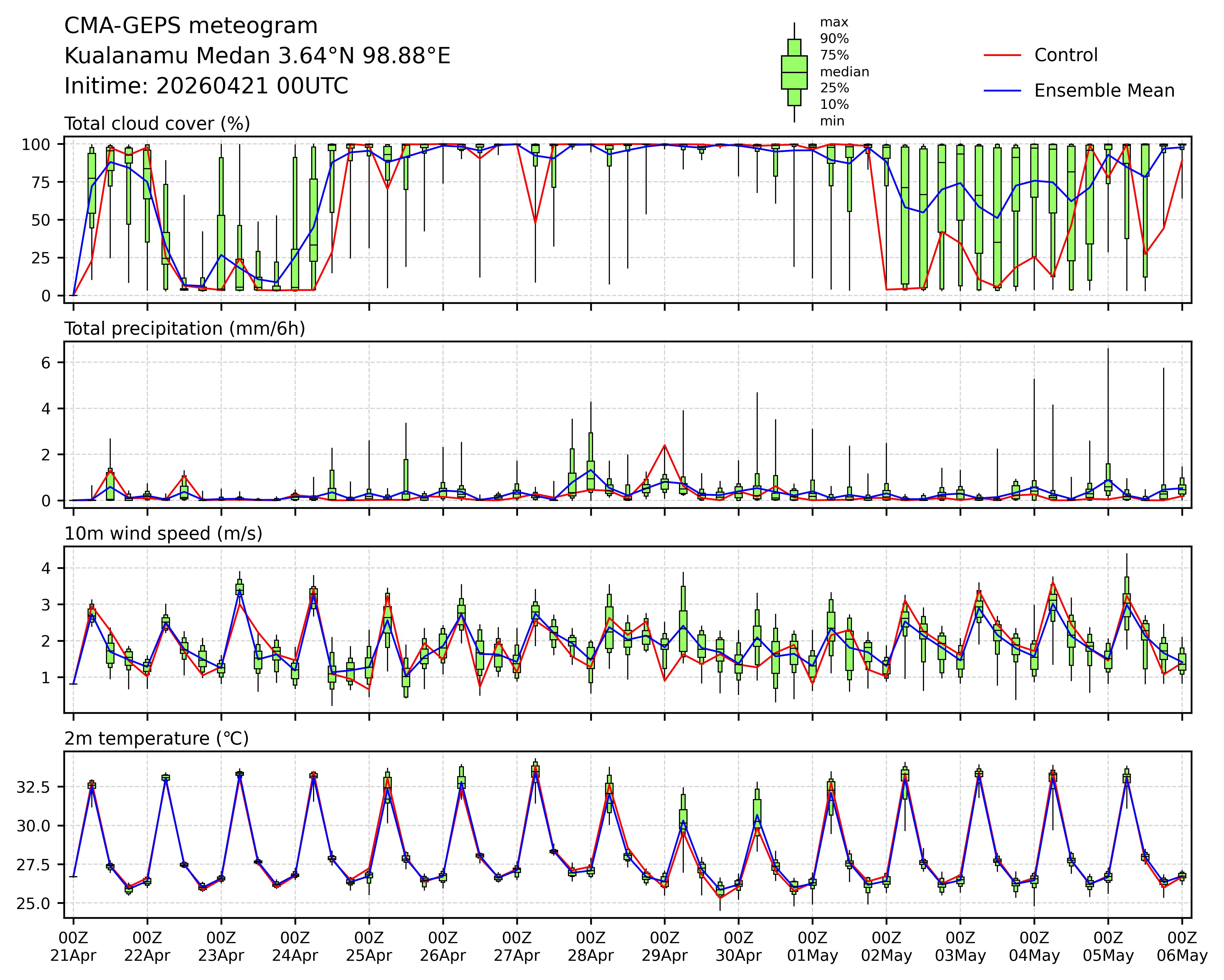Click the 90% percentile legend label
1224x980 pixels.
[834, 39]
